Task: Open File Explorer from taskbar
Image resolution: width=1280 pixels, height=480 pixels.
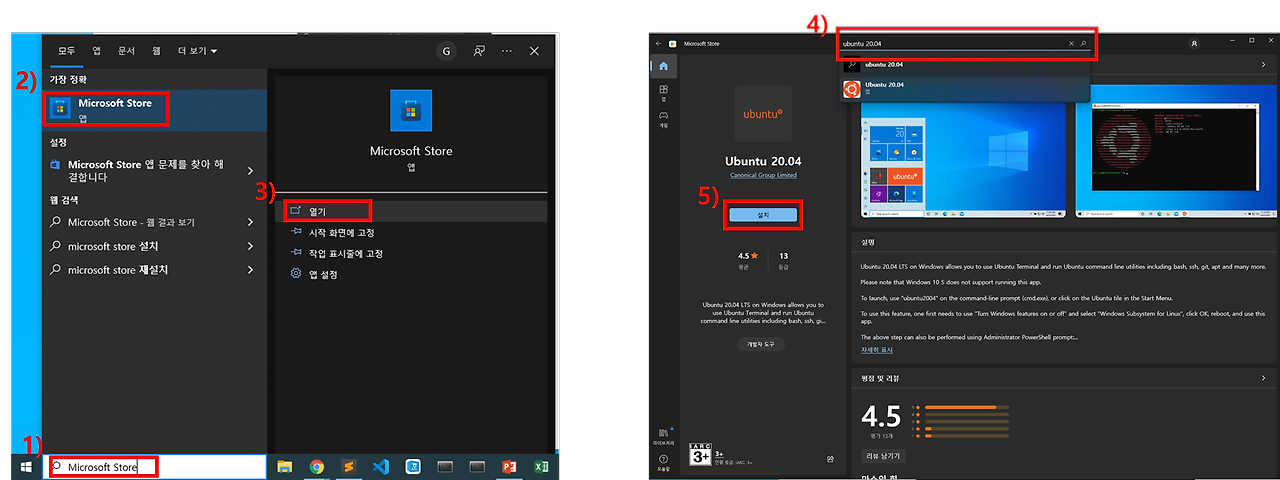Action: (x=285, y=467)
